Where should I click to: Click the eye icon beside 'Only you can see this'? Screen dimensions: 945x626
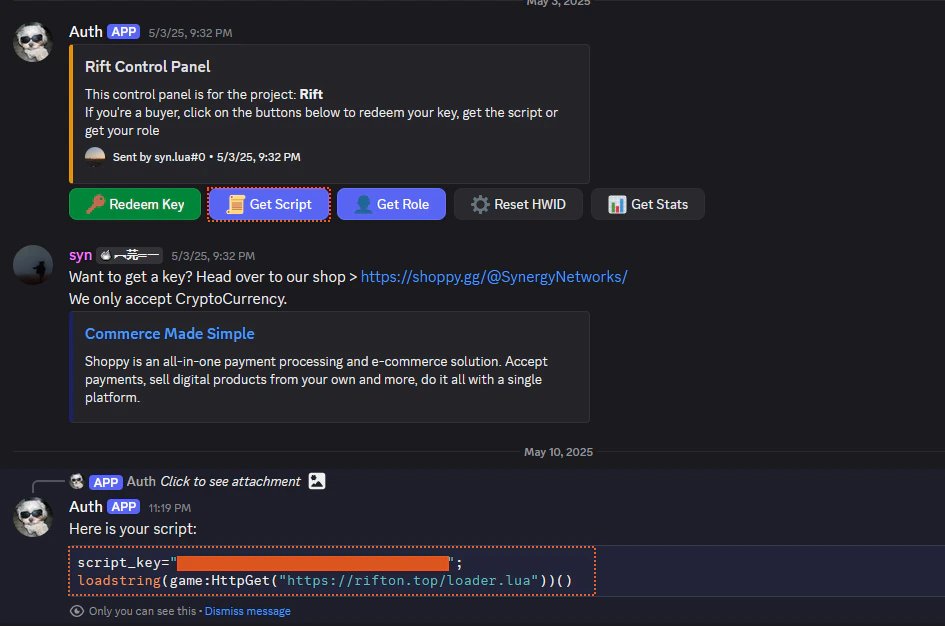(x=77, y=611)
